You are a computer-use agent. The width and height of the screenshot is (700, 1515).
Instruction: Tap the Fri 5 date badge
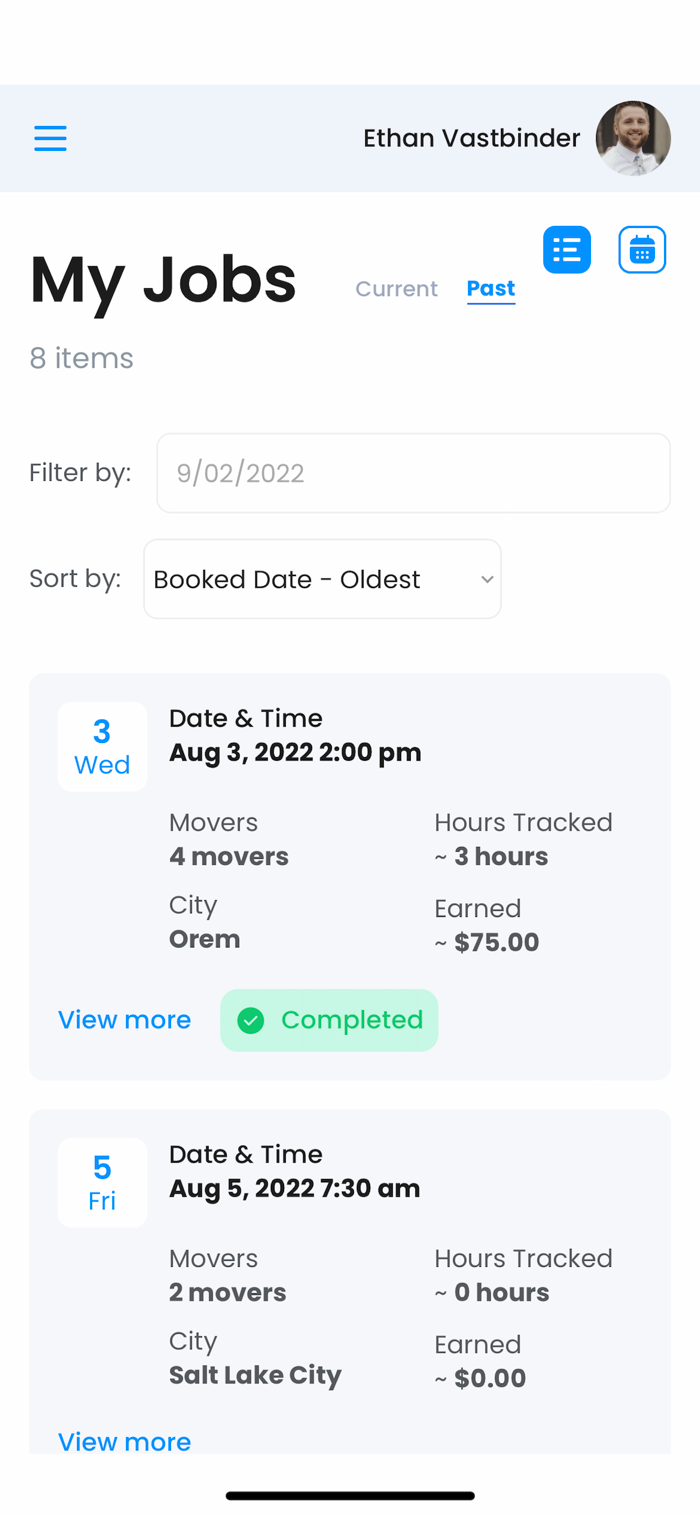pyautogui.click(x=102, y=1183)
